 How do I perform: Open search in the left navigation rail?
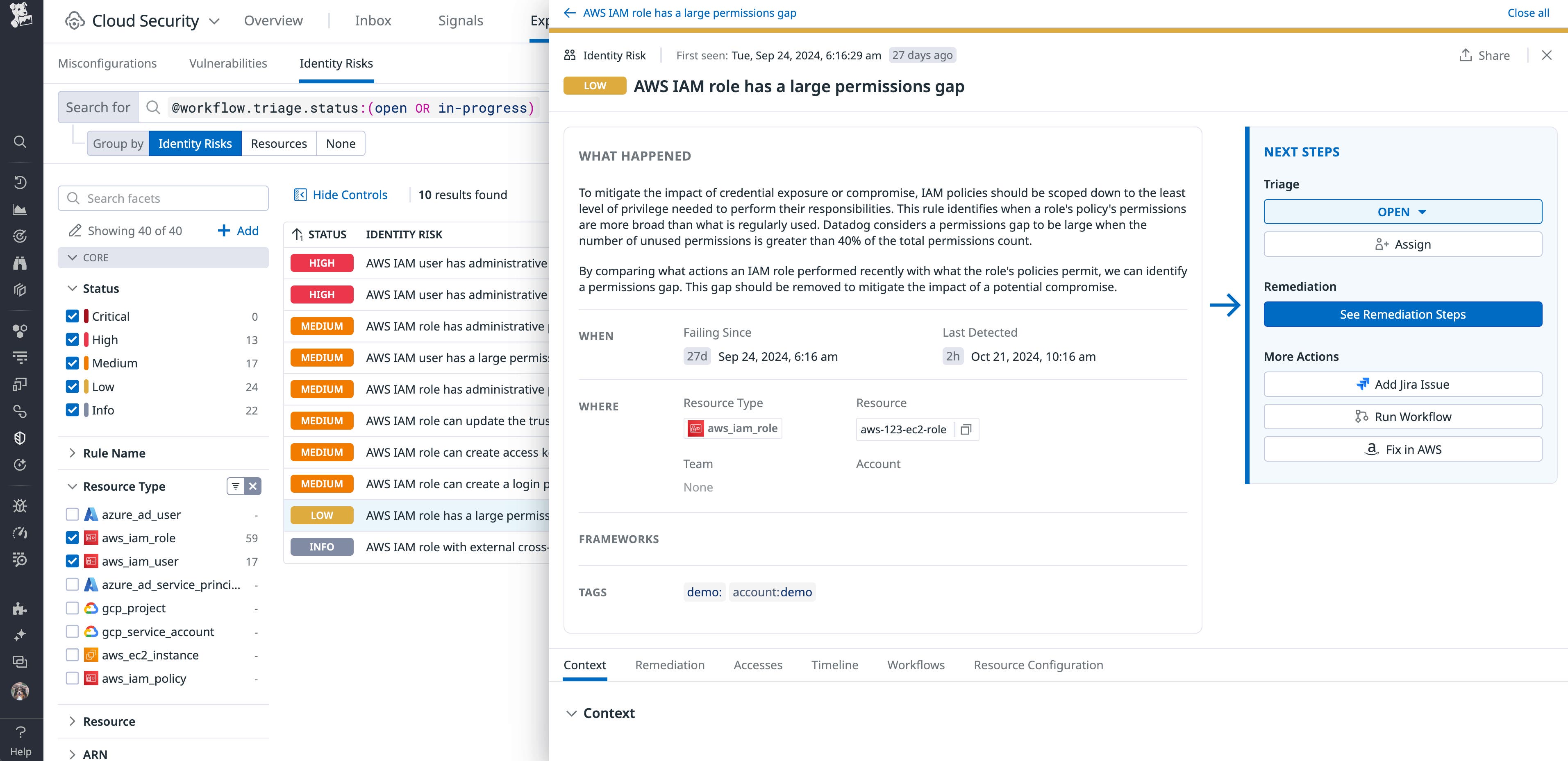(x=20, y=142)
